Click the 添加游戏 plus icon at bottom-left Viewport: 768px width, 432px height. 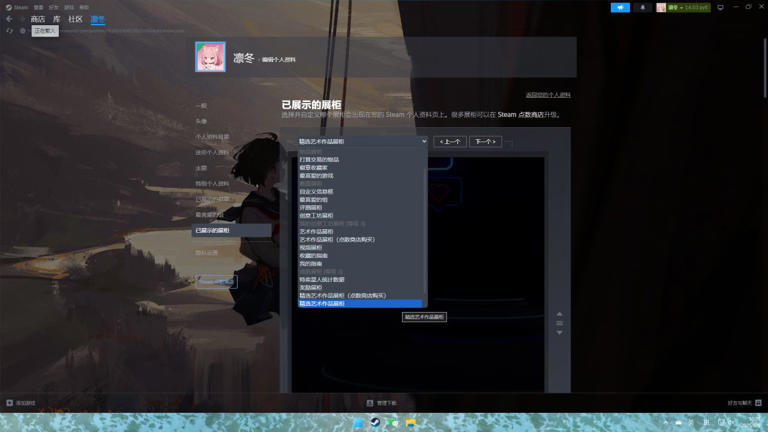(x=9, y=403)
